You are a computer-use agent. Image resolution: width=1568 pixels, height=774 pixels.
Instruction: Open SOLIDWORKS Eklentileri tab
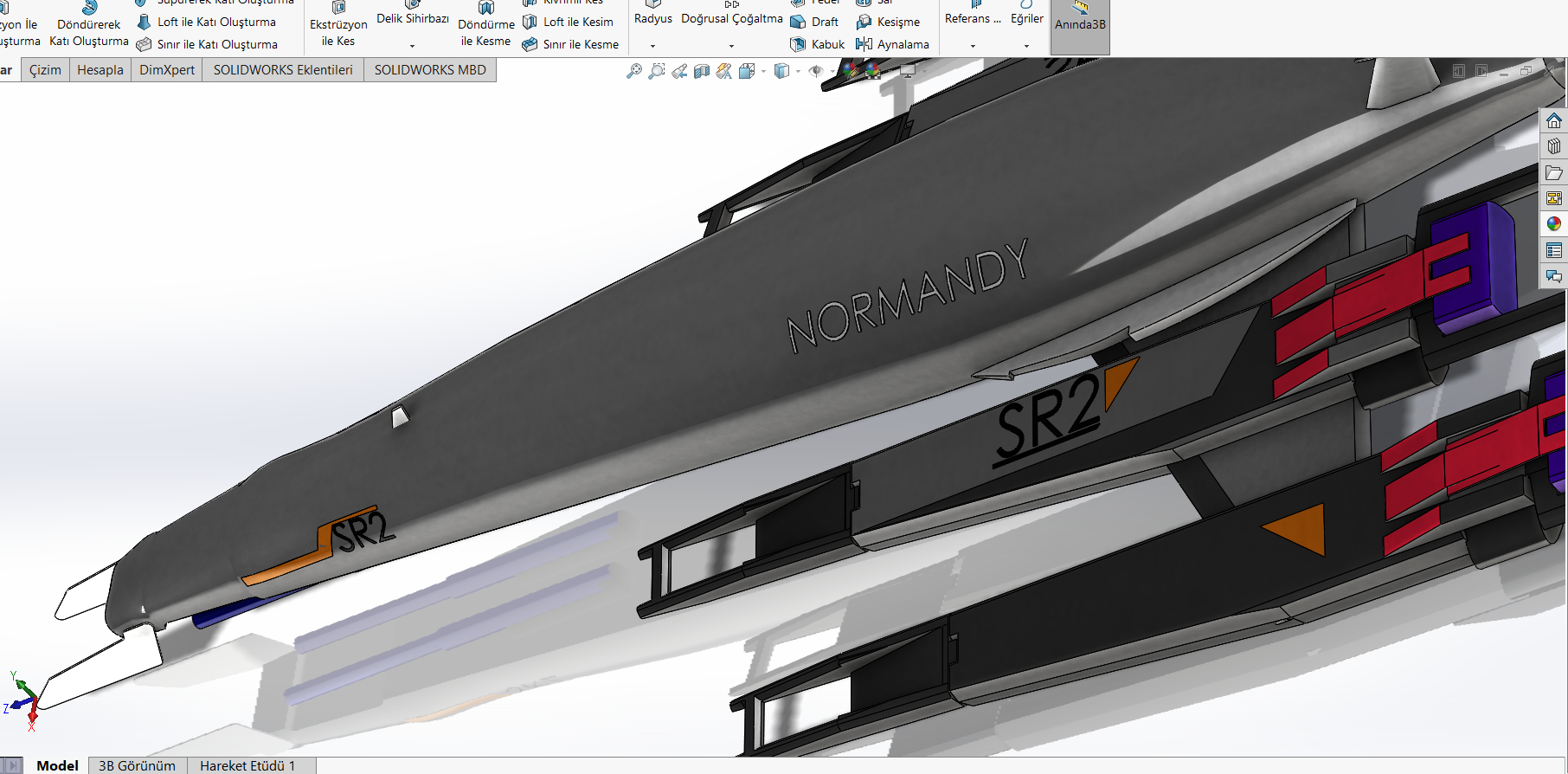(x=283, y=70)
